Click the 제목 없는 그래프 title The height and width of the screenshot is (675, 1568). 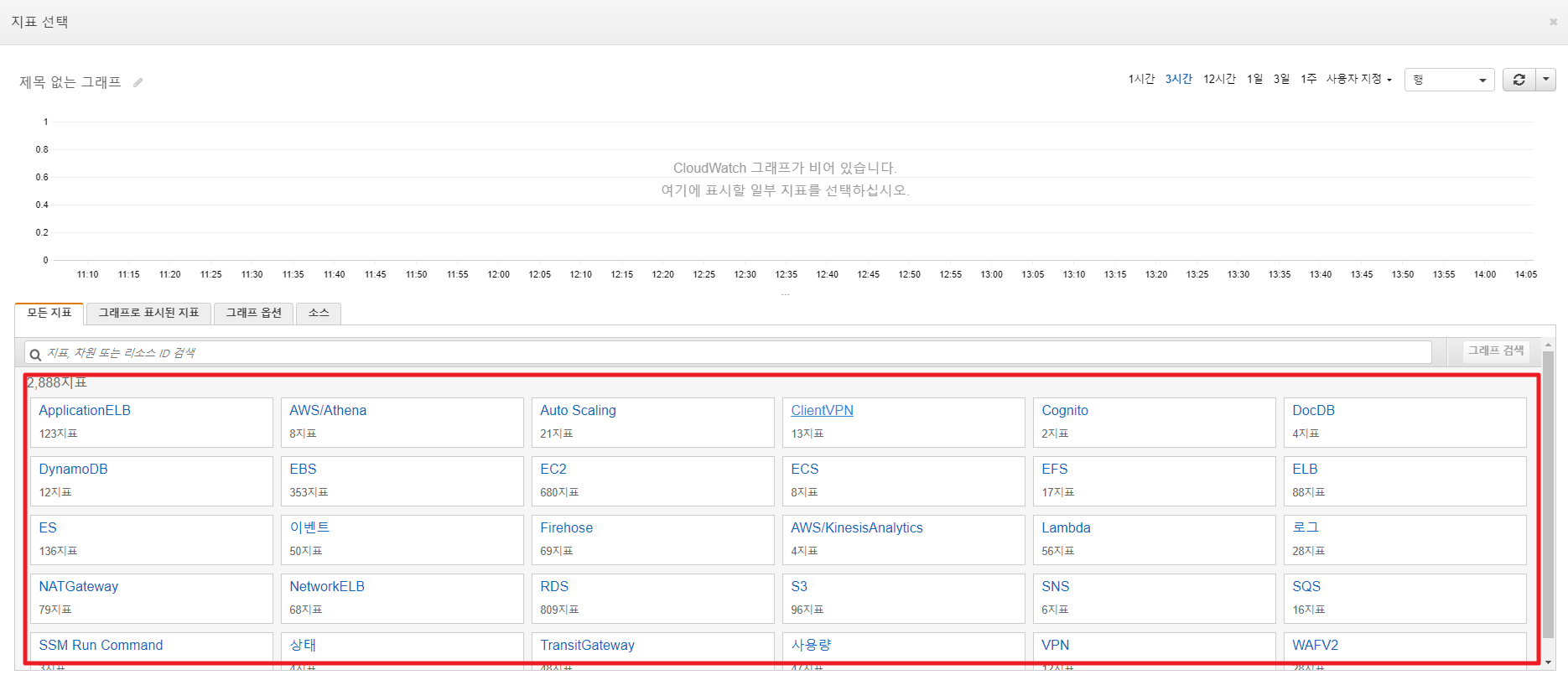(x=70, y=82)
